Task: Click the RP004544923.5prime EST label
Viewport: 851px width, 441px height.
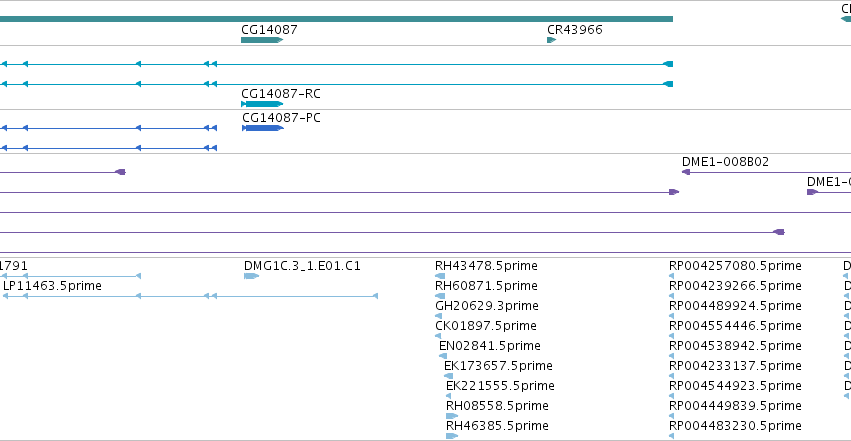Action: click(x=735, y=386)
